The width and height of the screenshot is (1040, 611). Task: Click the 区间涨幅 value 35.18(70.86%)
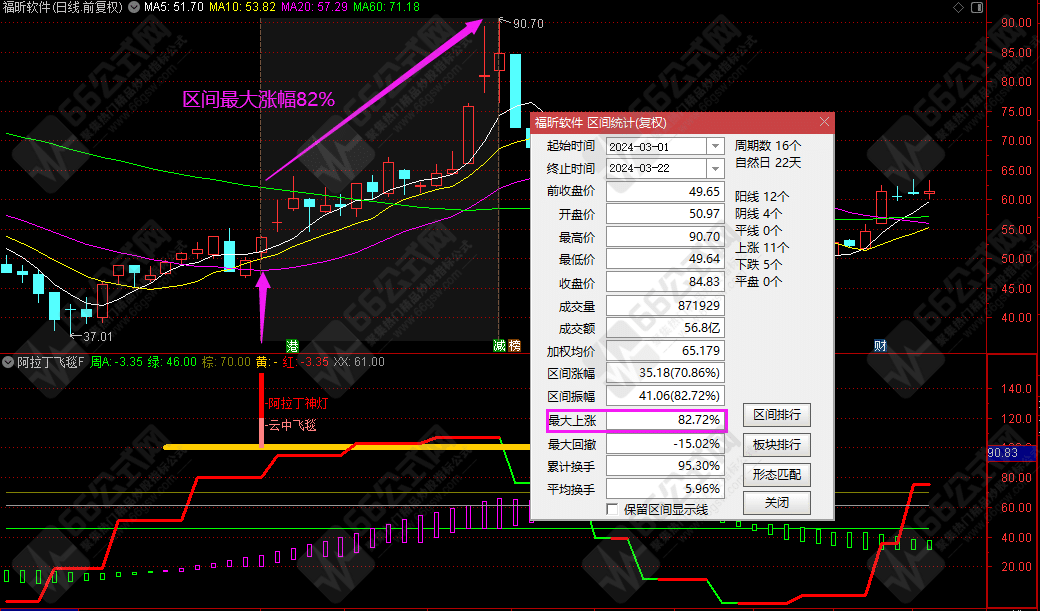[x=666, y=373]
